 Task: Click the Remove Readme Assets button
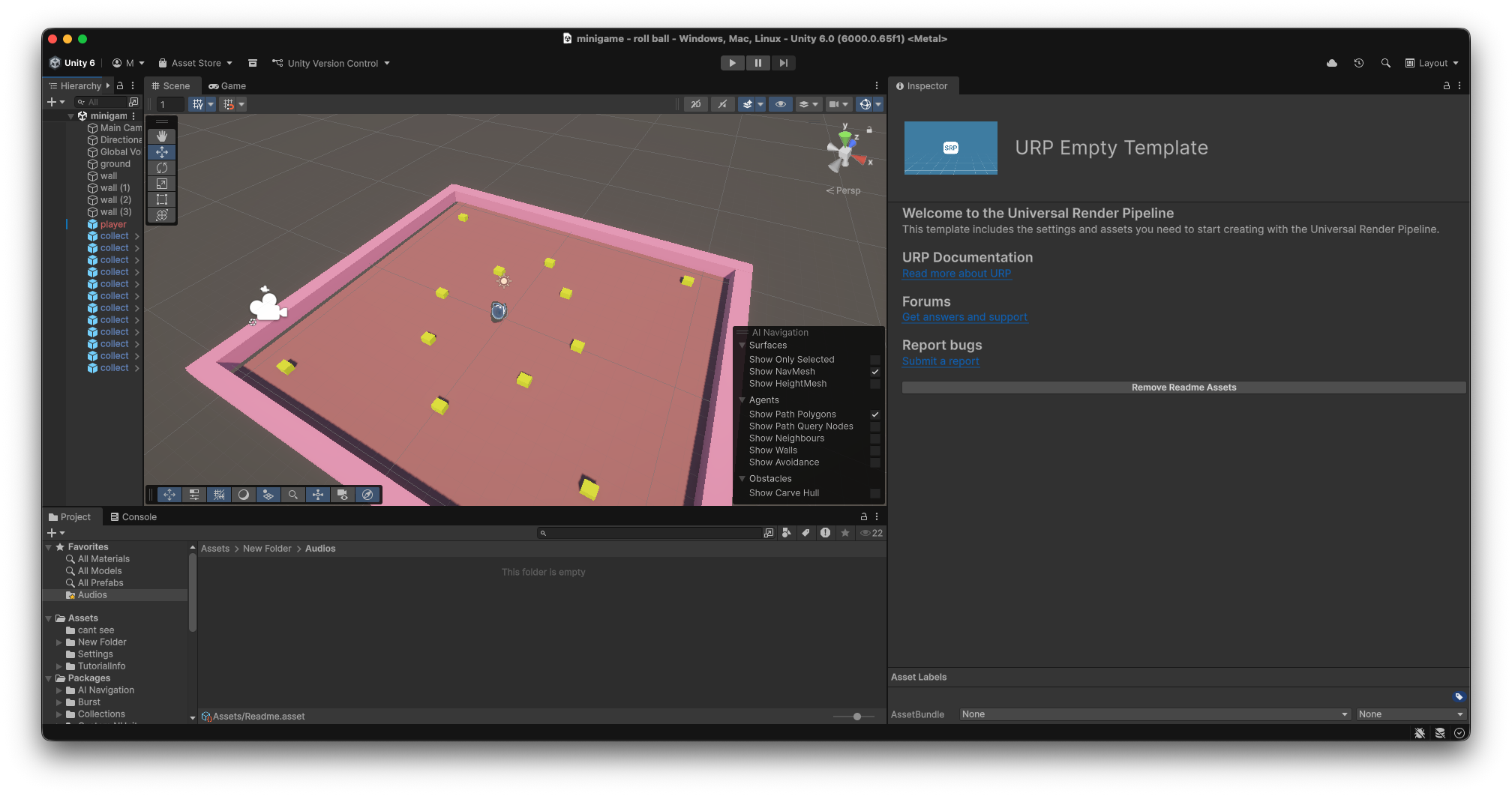coord(1183,388)
